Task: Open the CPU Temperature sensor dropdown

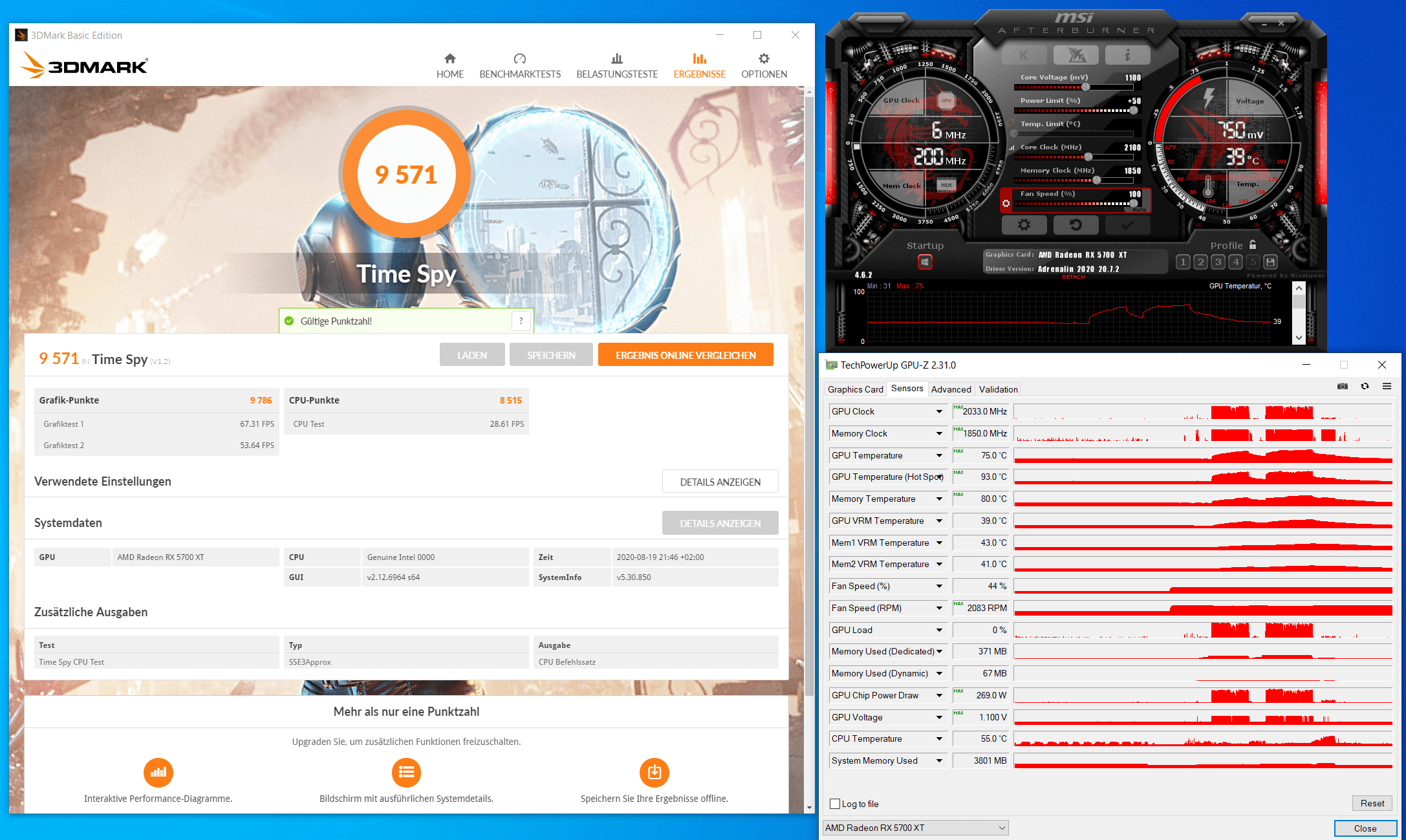Action: coord(939,739)
